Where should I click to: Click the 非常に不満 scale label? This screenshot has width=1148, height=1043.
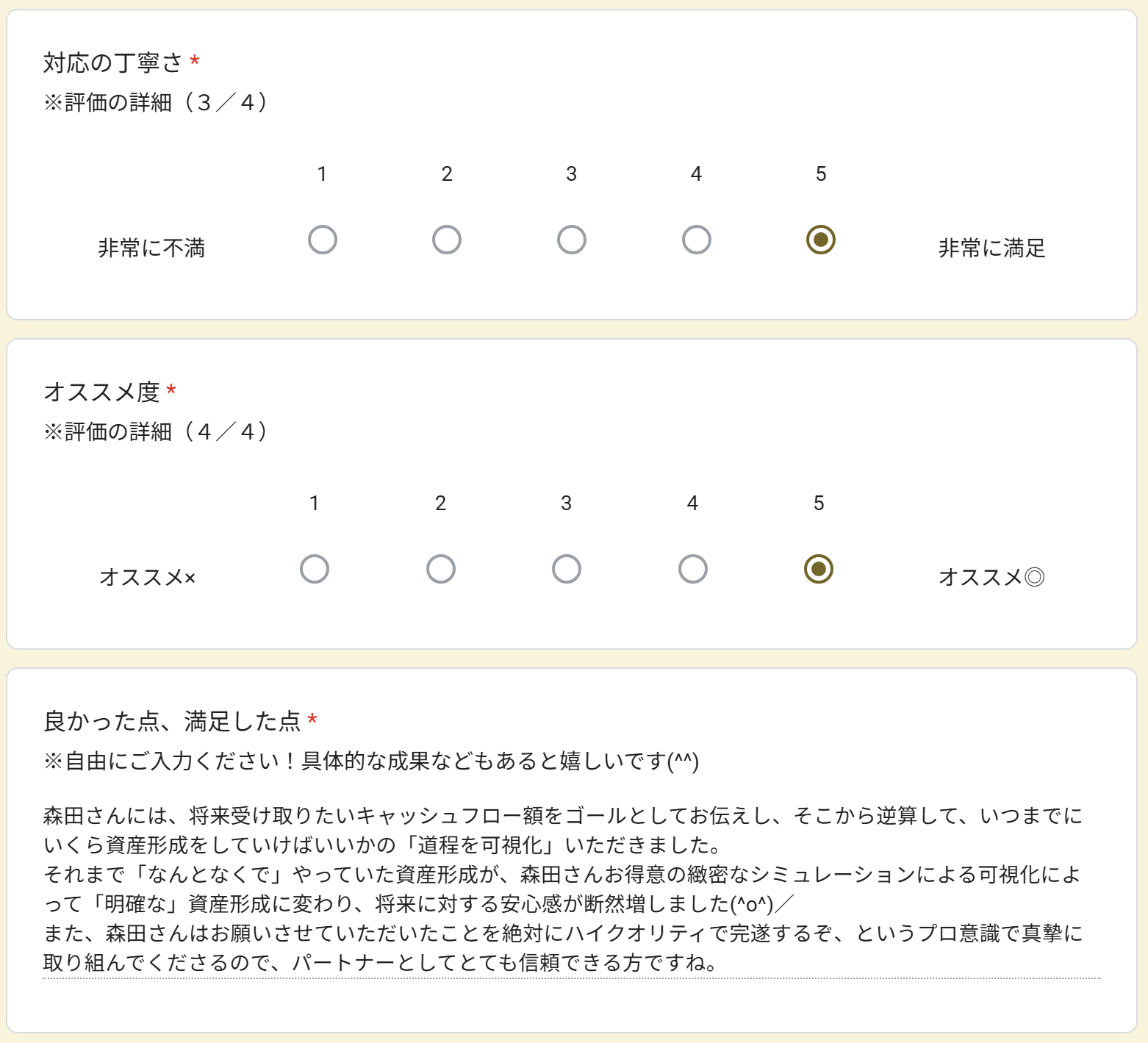pos(151,248)
